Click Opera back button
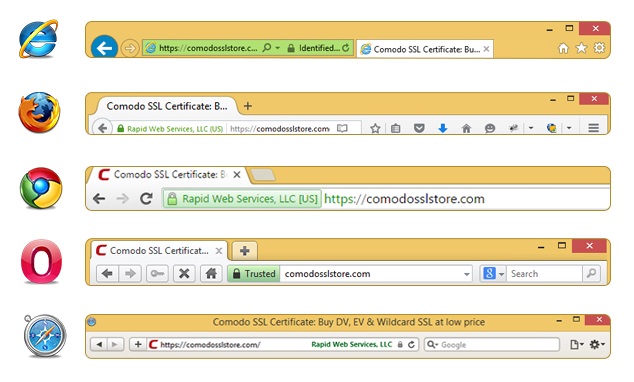The image size is (634, 382). click(108, 274)
